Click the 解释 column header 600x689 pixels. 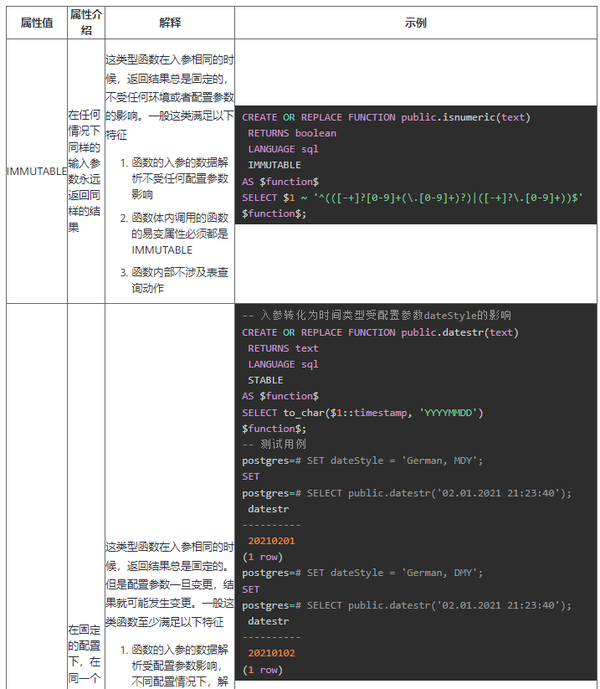[x=170, y=22]
